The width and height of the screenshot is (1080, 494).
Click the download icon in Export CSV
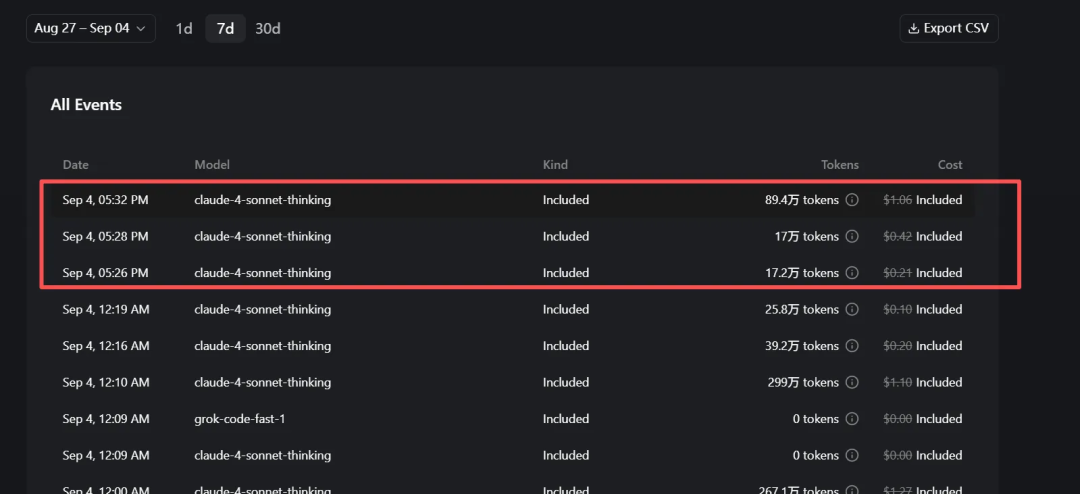(x=913, y=28)
